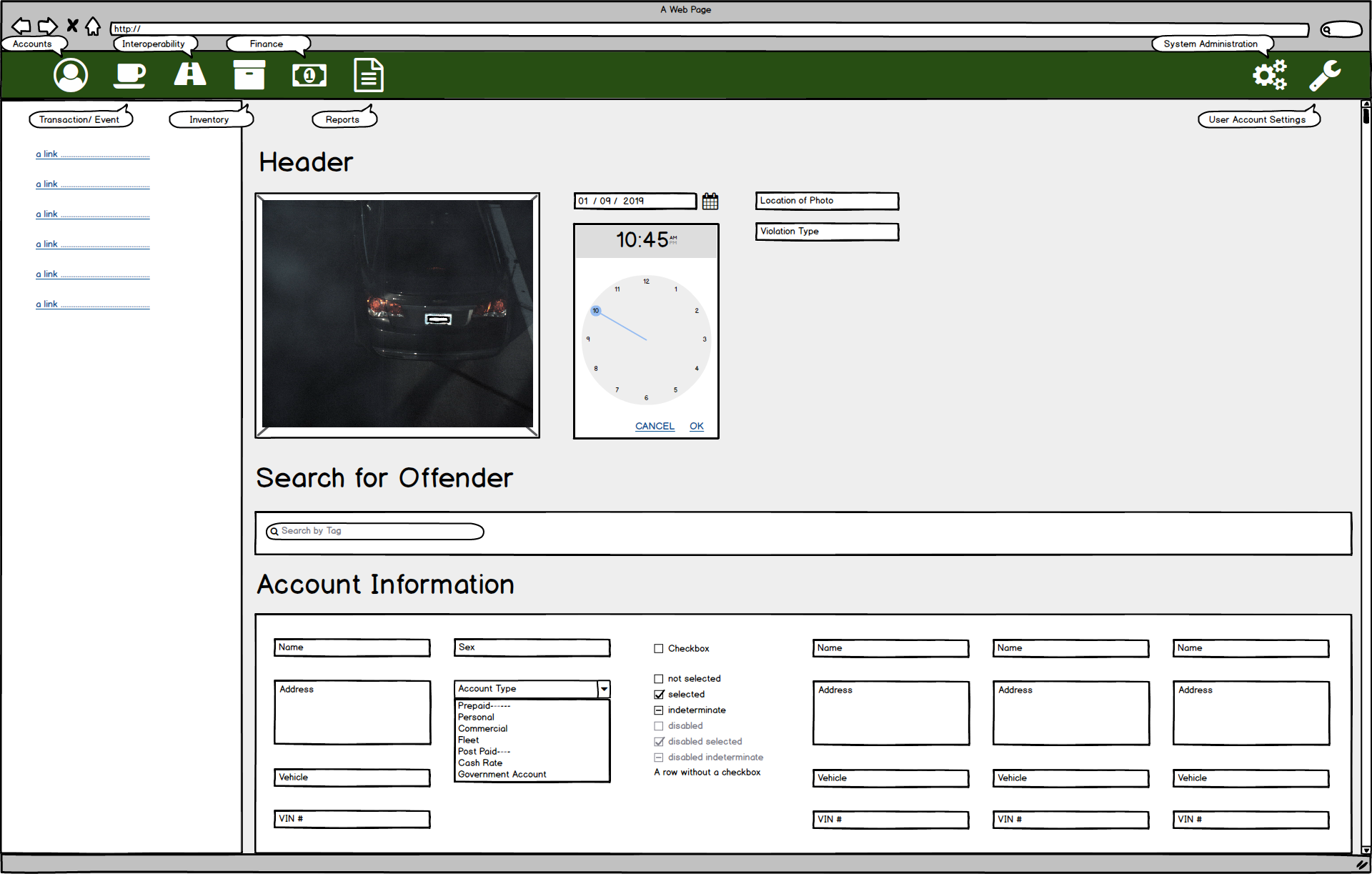Click the Finance callout label

(x=267, y=44)
